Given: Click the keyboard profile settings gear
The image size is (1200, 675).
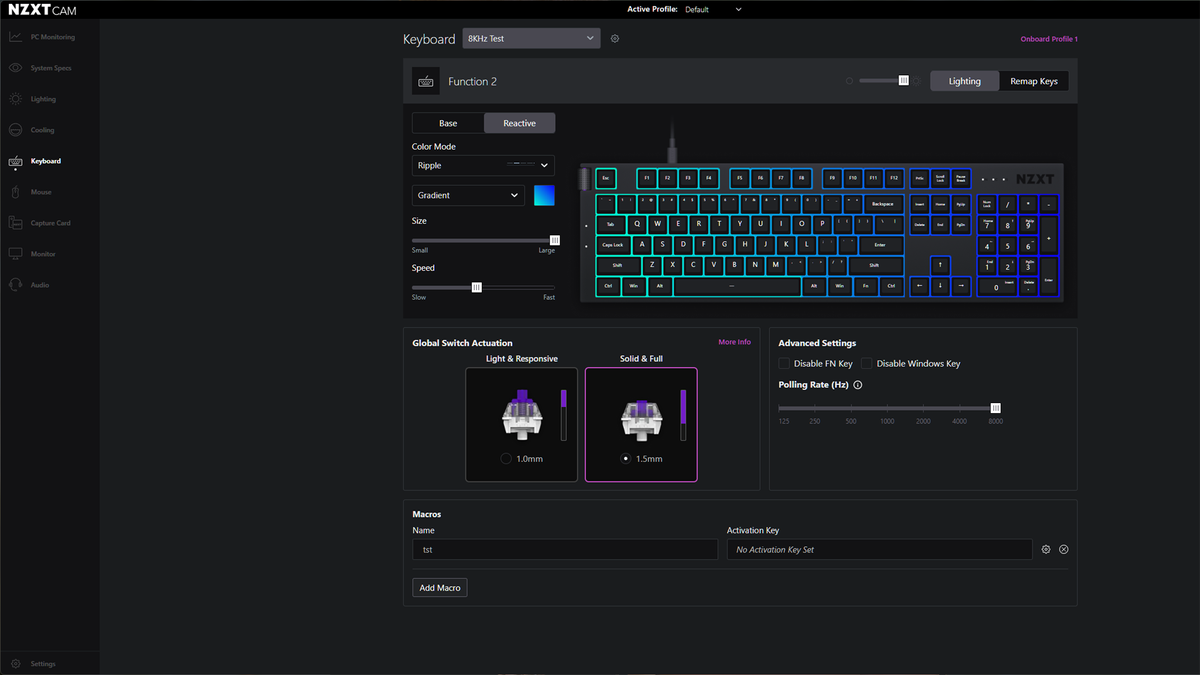Looking at the screenshot, I should point(615,39).
